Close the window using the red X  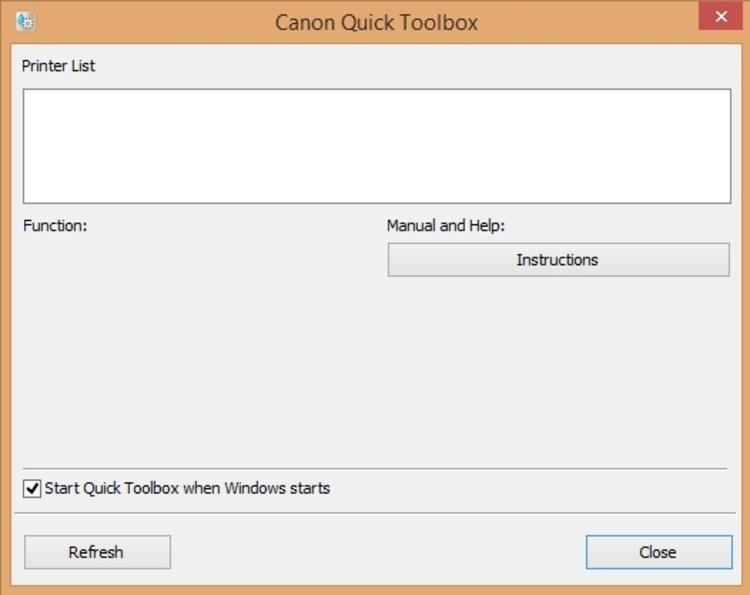click(721, 17)
